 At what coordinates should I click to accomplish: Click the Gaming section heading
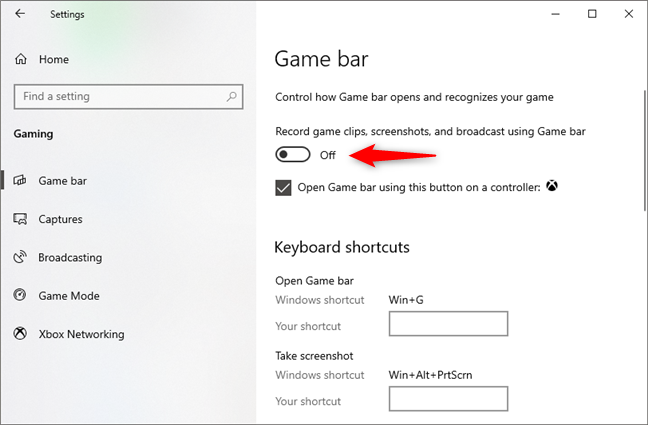[x=33, y=134]
